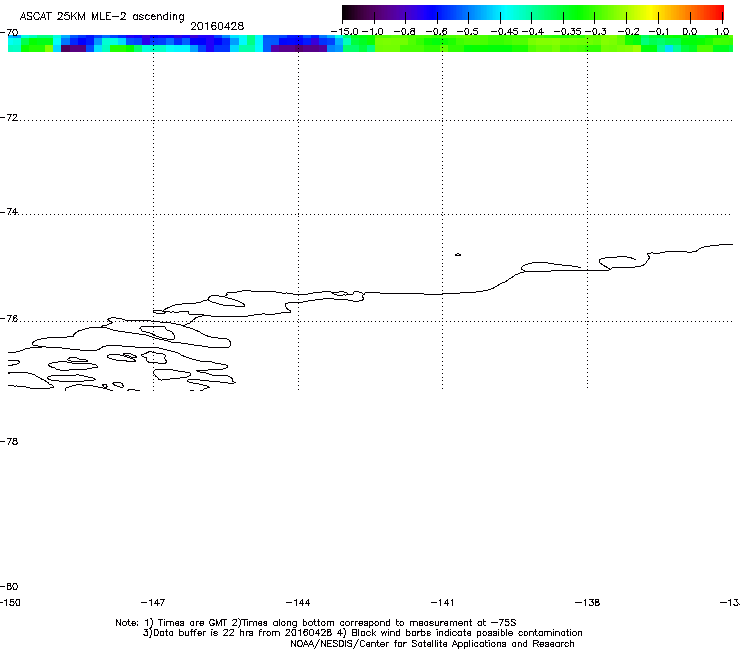The width and height of the screenshot is (740, 650).
Task: Click the small island outline near -141
Action: point(458,255)
